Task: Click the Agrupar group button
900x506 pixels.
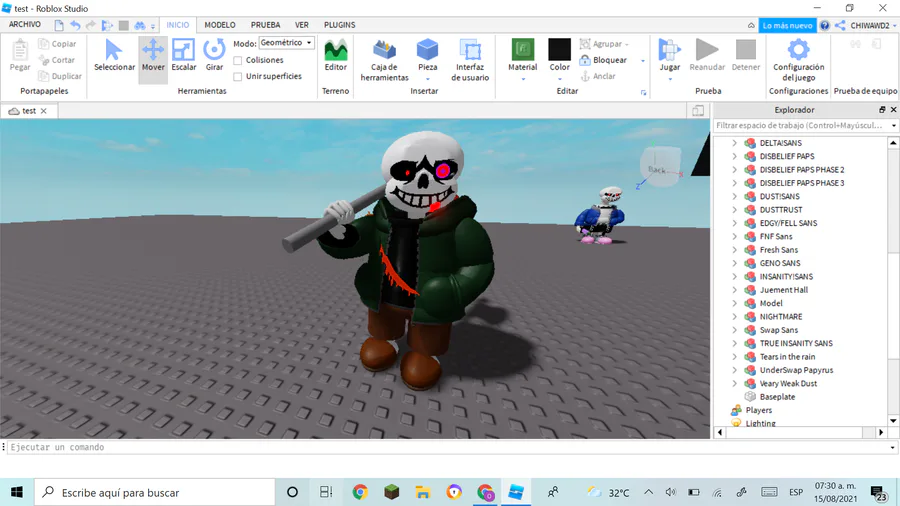Action: click(604, 44)
